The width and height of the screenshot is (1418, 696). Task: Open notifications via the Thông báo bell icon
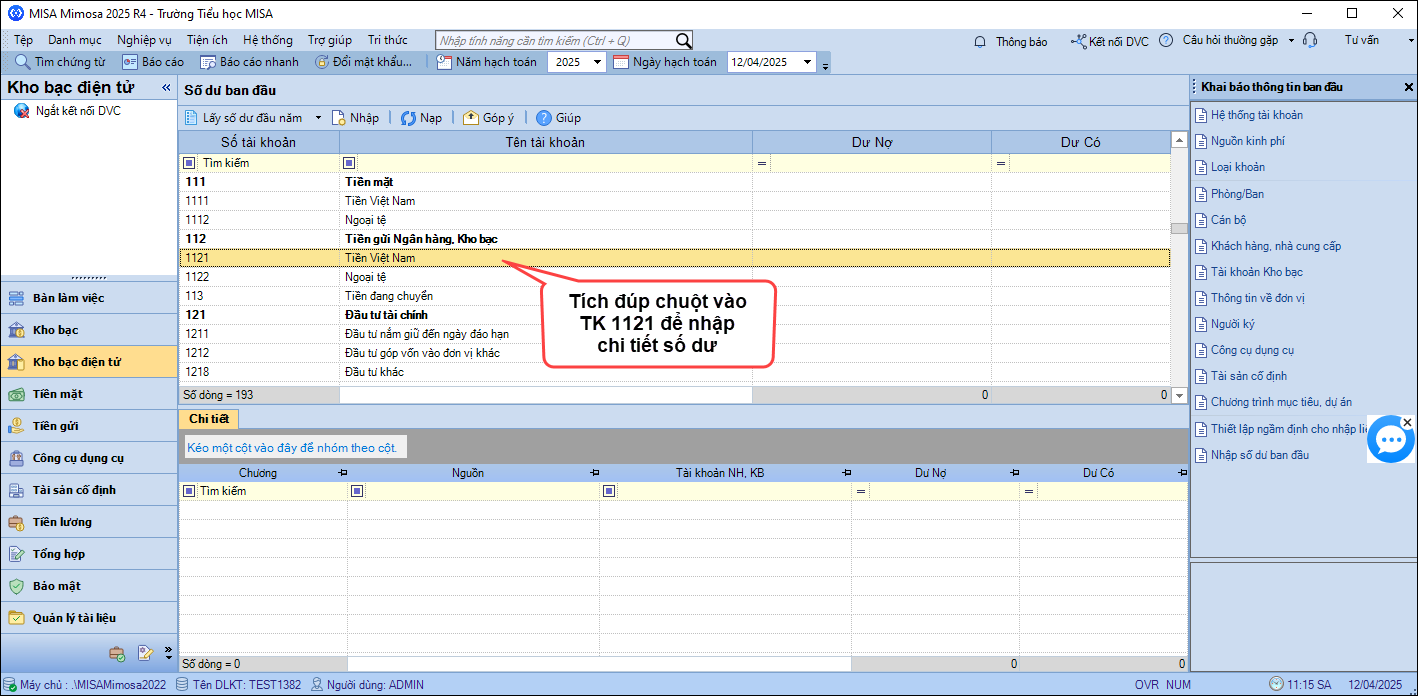point(981,42)
